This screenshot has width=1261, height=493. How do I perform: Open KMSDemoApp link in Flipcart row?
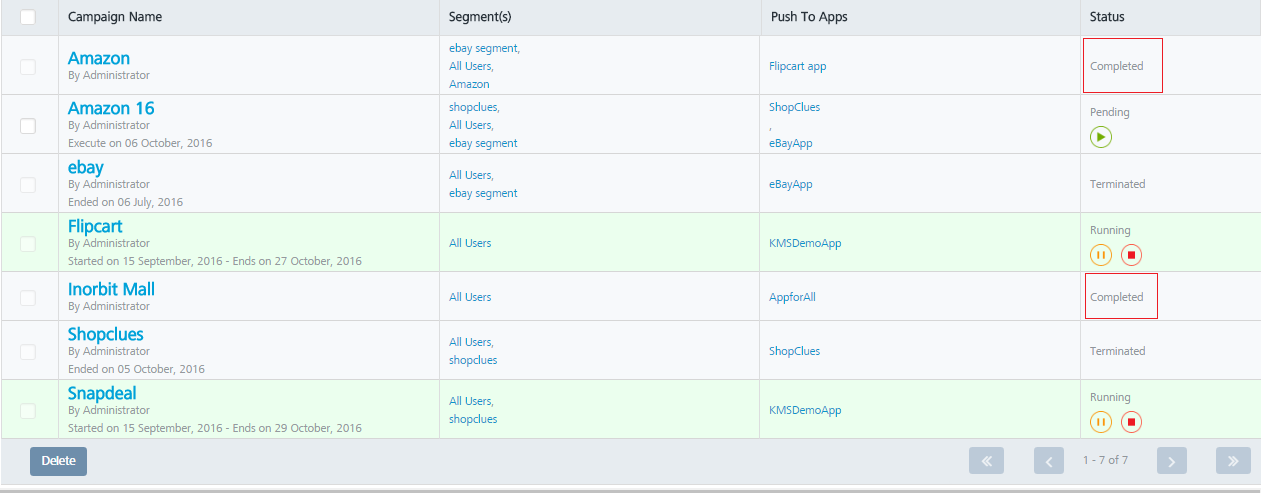(805, 243)
